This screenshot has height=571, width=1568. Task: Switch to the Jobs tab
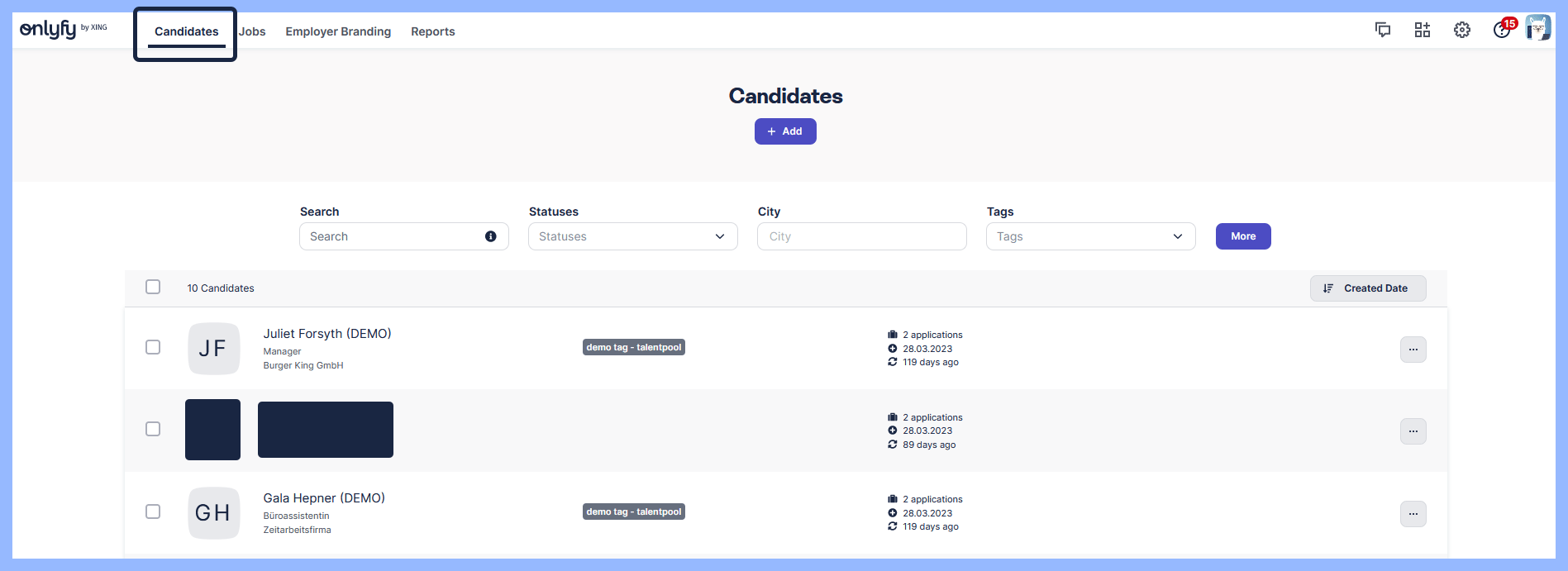point(252,31)
